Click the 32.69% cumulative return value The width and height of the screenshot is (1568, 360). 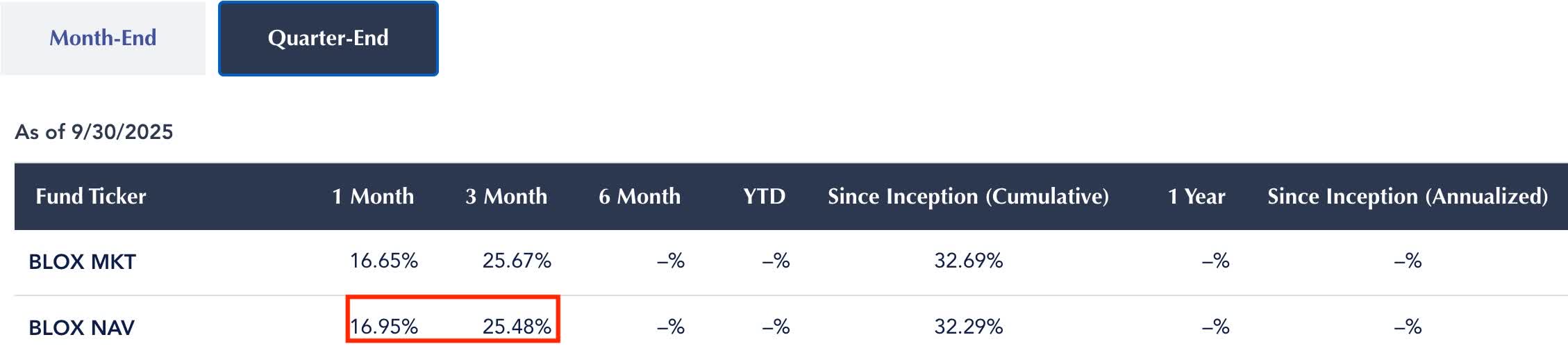[x=969, y=261]
